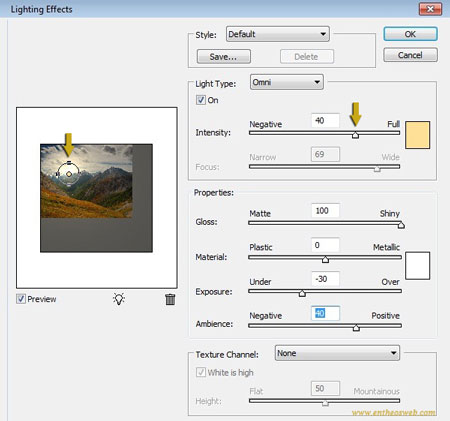Click the Height slider handle
450x421 pixels.
tap(325, 403)
